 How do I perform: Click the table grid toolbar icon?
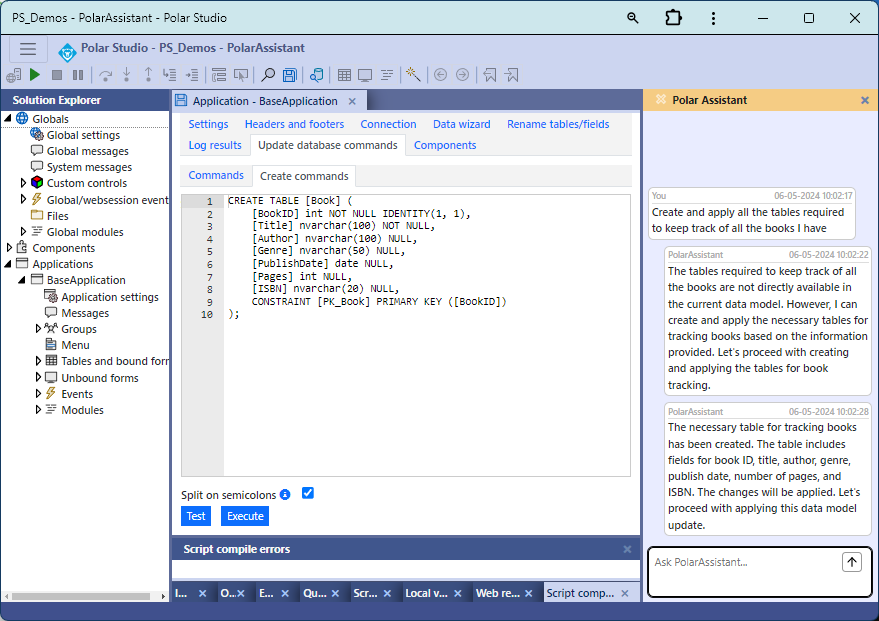(344, 75)
